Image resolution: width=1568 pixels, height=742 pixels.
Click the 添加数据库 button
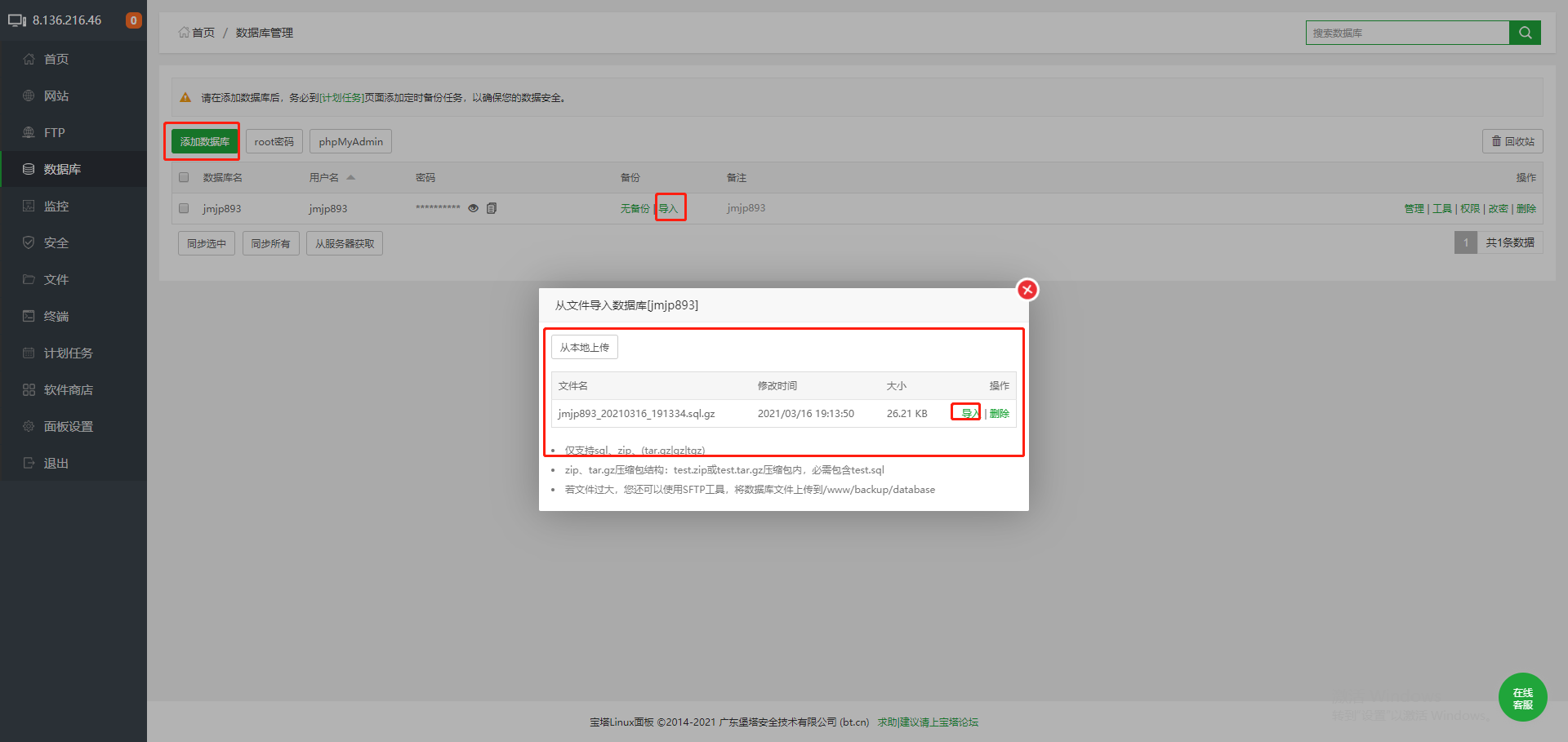[205, 141]
